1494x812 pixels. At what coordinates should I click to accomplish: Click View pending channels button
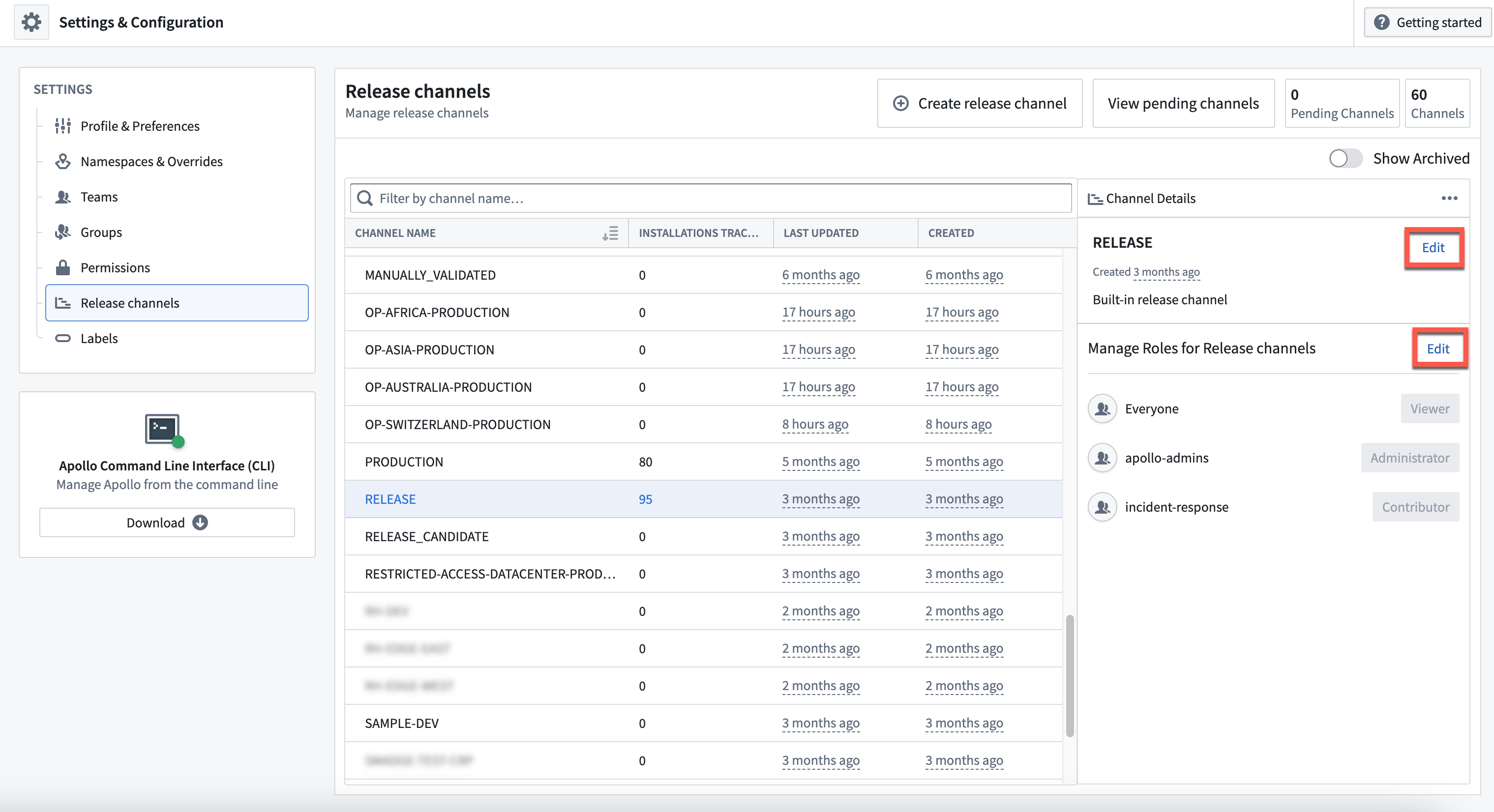click(1183, 103)
